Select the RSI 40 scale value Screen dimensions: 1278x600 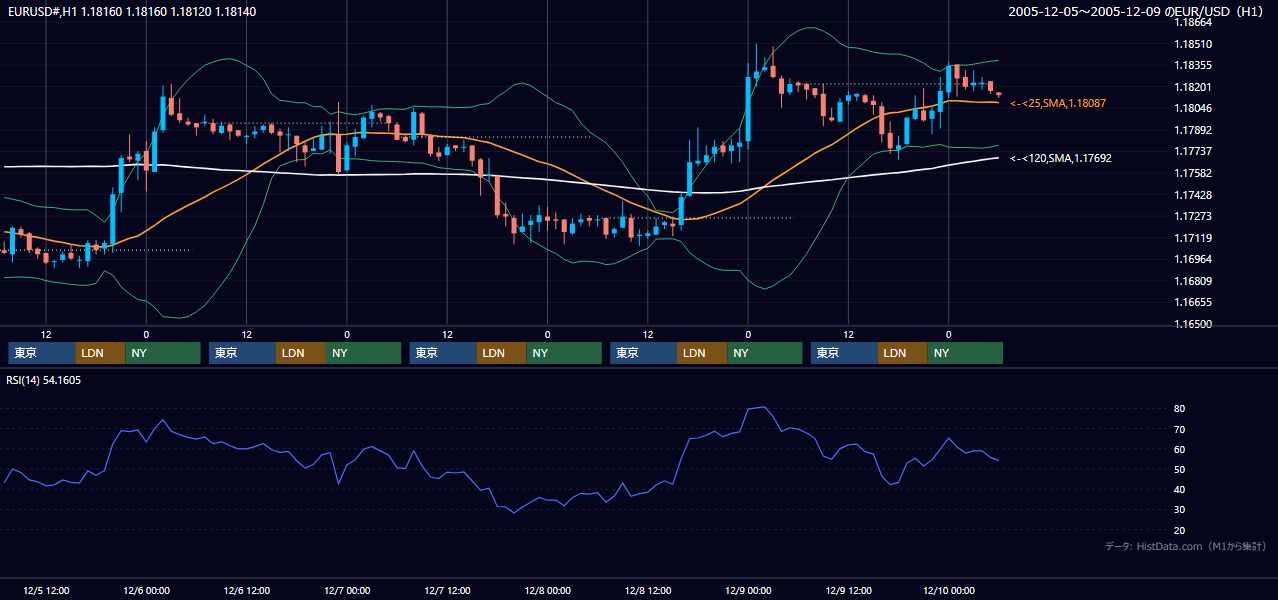click(x=1180, y=490)
